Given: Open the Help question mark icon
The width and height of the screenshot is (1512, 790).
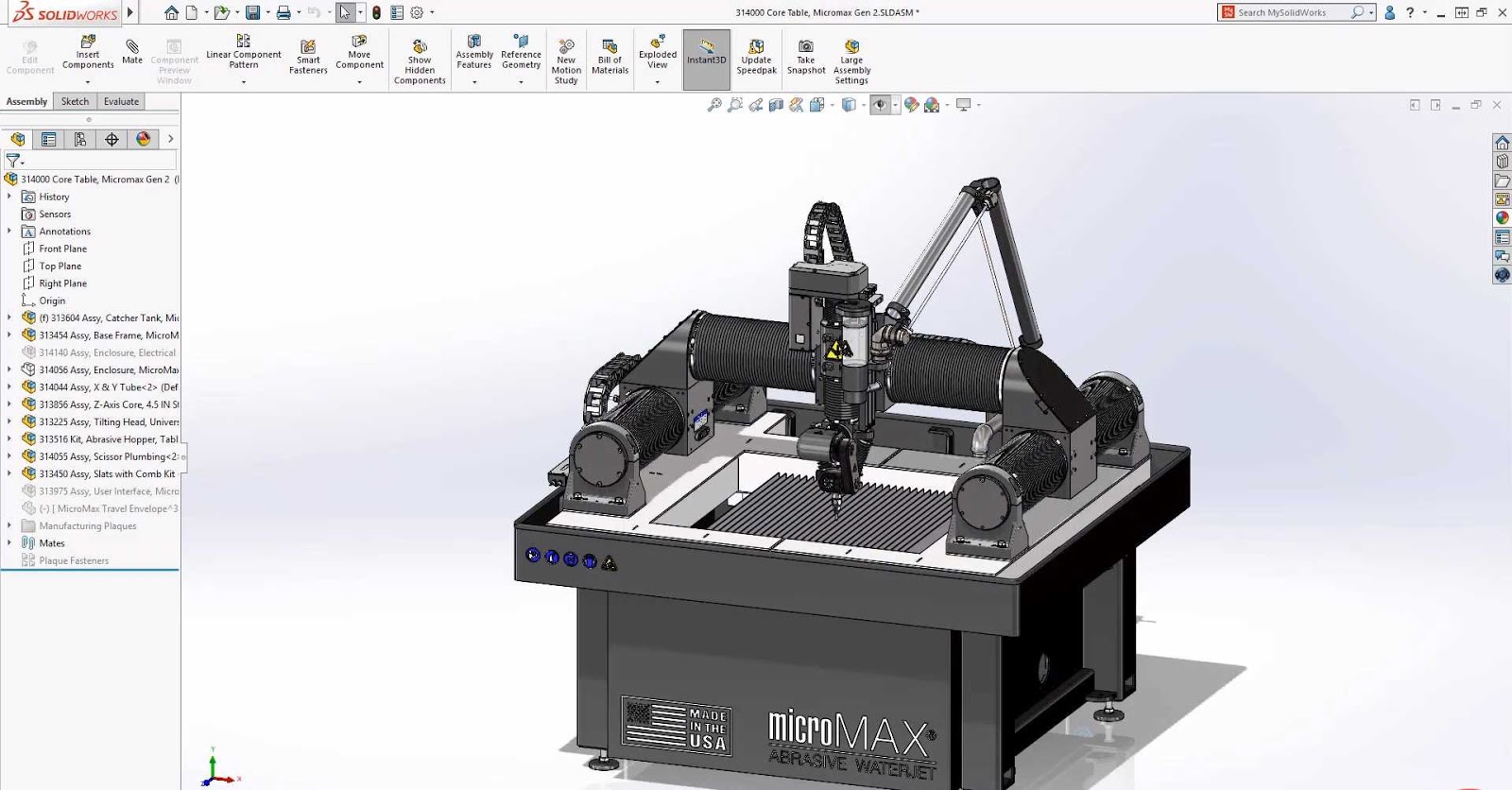Looking at the screenshot, I should 1410,12.
